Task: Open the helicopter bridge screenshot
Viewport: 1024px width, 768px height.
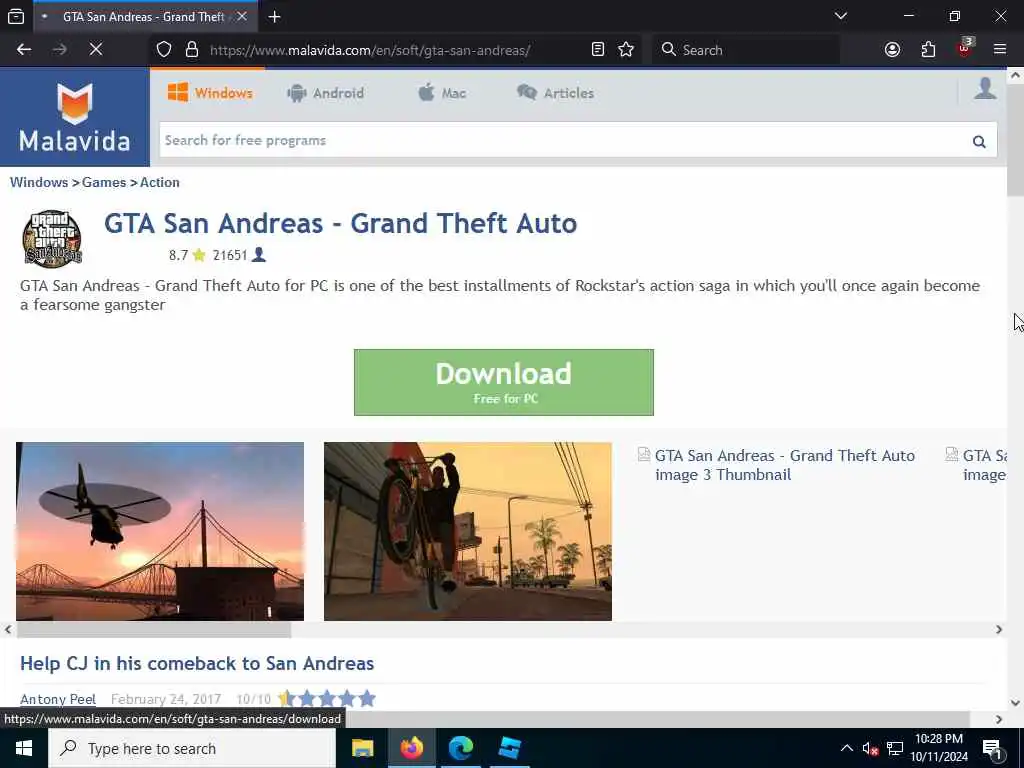Action: pyautogui.click(x=160, y=531)
